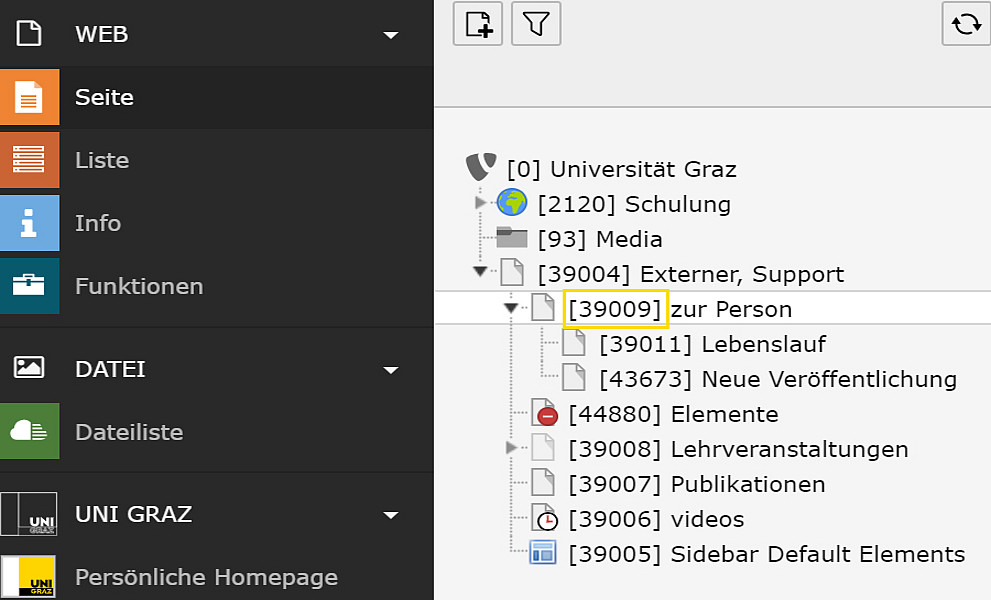Open the green Dateiliste icon
The image size is (991, 600).
click(30, 431)
